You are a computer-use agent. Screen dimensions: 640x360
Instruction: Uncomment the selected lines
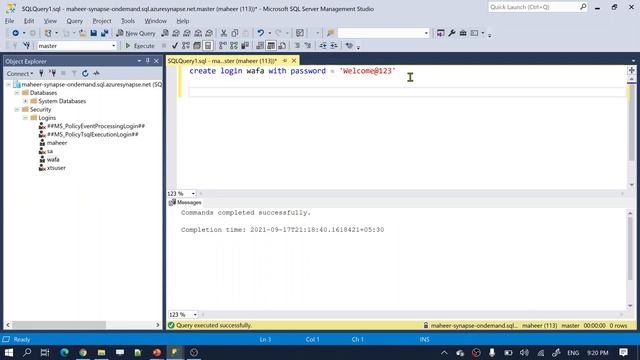coord(308,46)
